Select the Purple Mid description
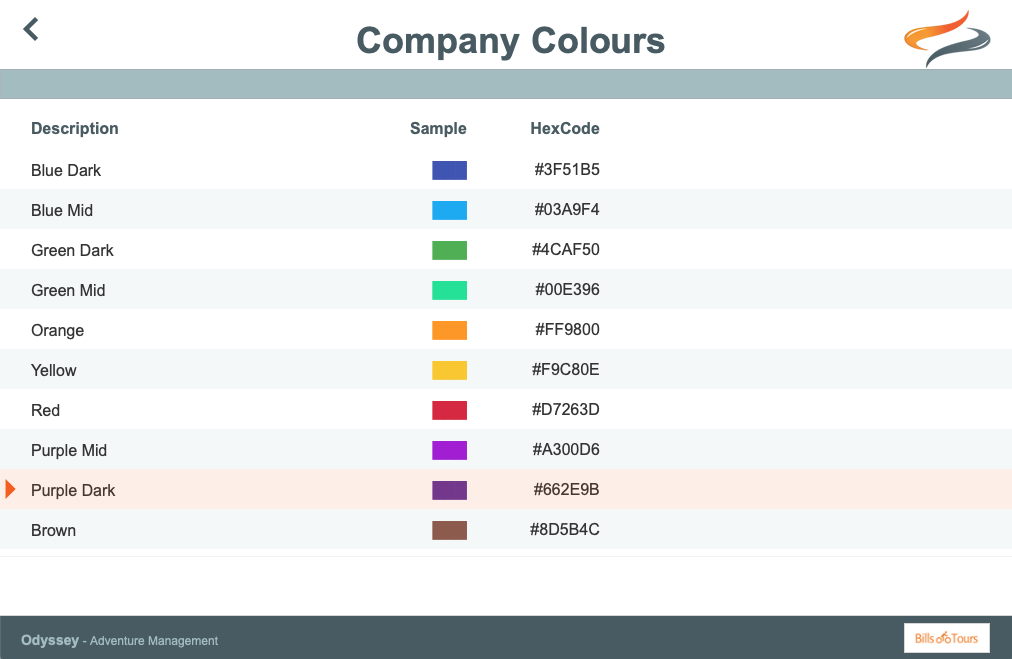This screenshot has width=1012, height=659. [69, 451]
